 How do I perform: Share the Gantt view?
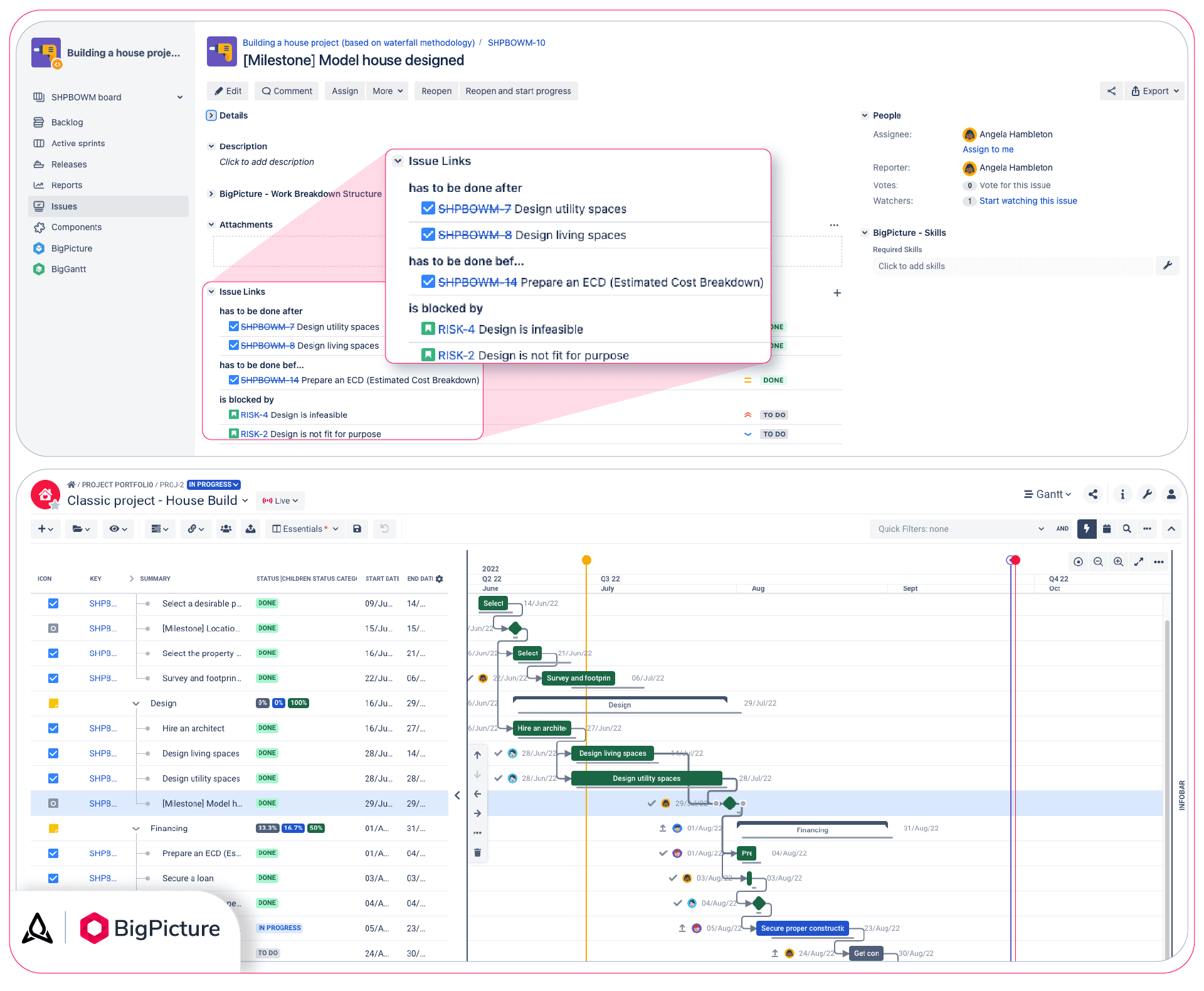tap(1093, 494)
